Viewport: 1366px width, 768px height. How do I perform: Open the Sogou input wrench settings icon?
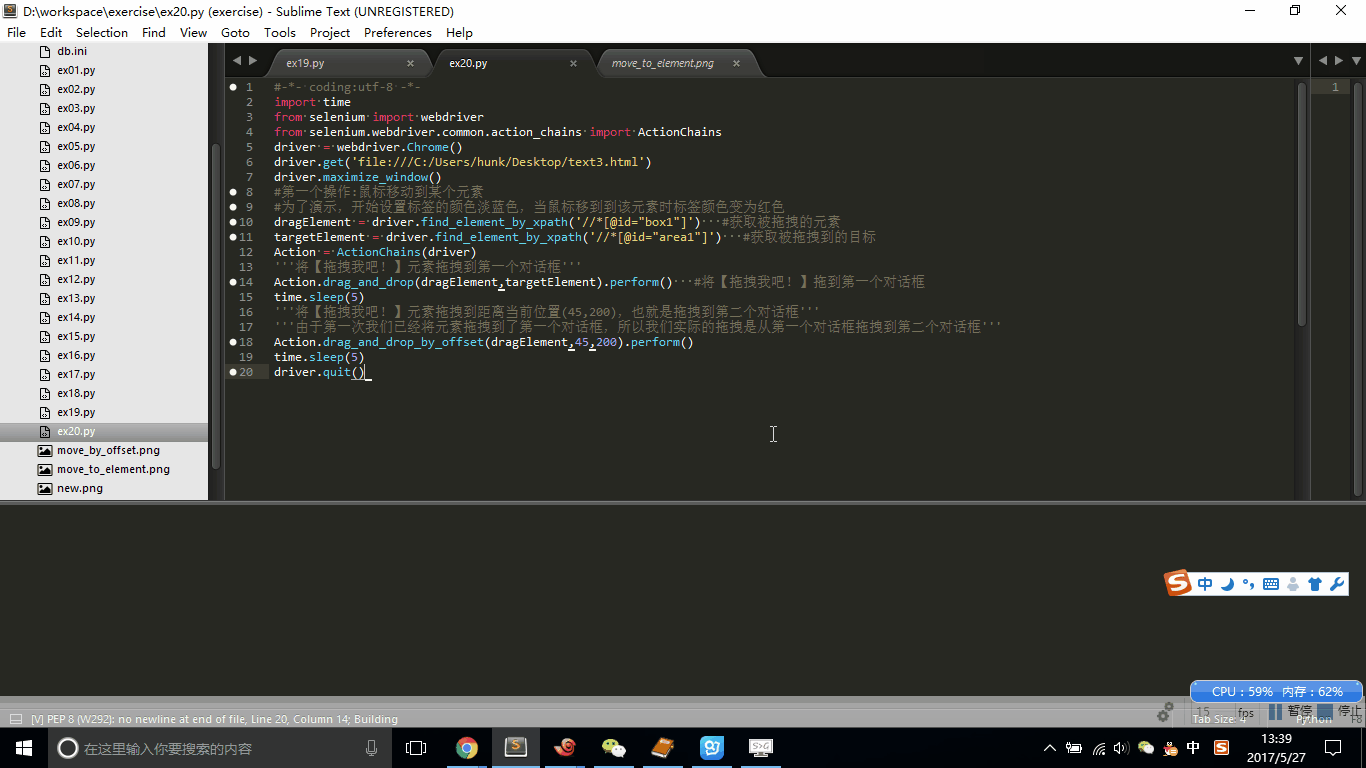(x=1337, y=584)
